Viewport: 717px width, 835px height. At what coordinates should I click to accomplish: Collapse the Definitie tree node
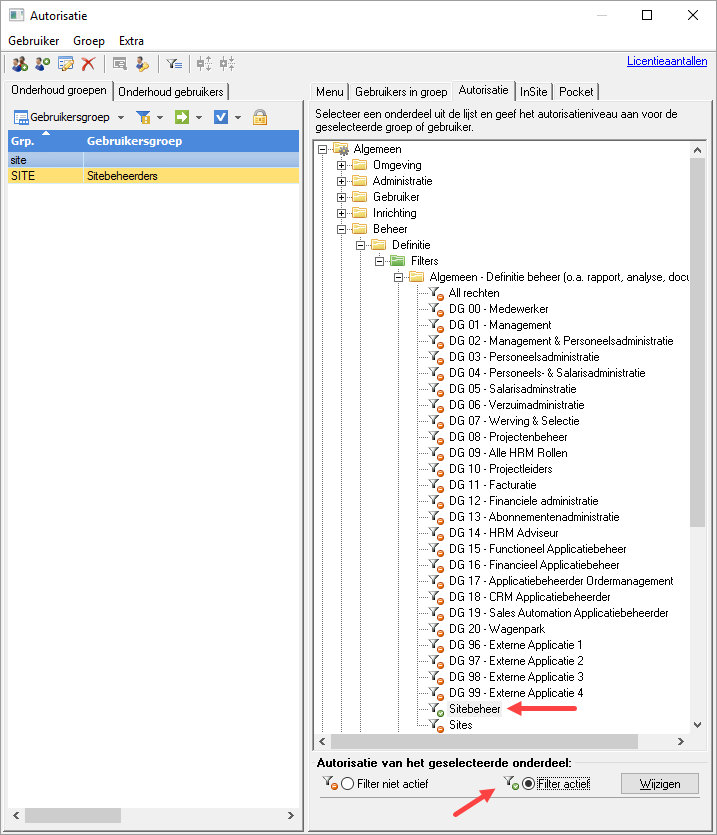361,245
